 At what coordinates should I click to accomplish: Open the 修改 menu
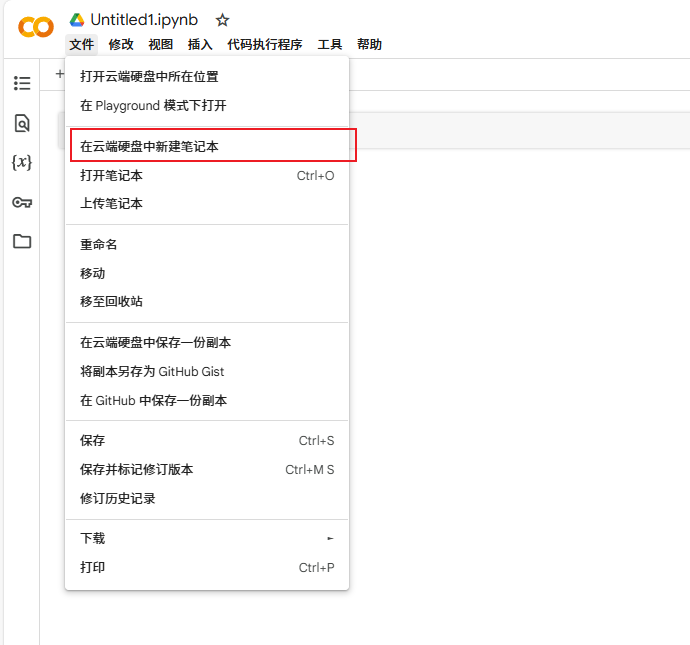click(x=121, y=44)
